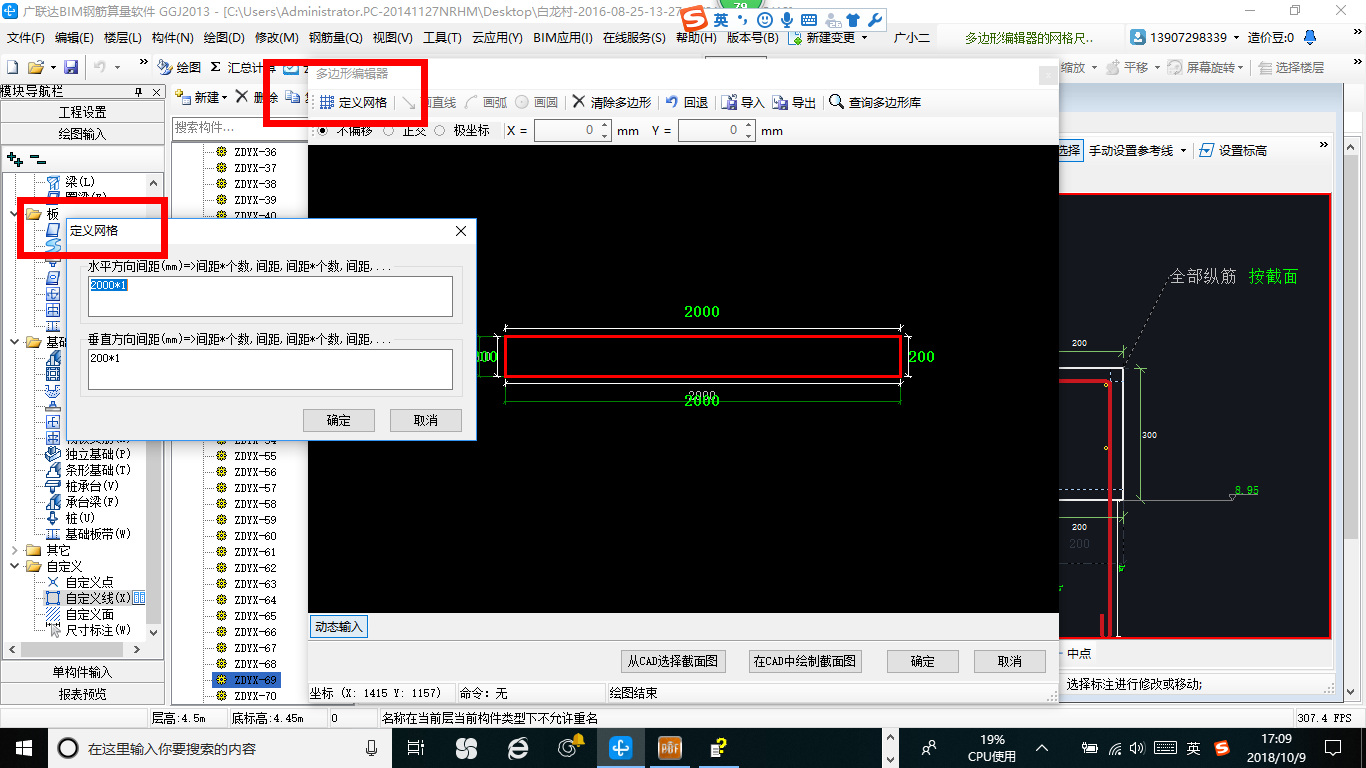Click Sogou input emoji face icon
The image size is (1366, 768).
[x=766, y=19]
